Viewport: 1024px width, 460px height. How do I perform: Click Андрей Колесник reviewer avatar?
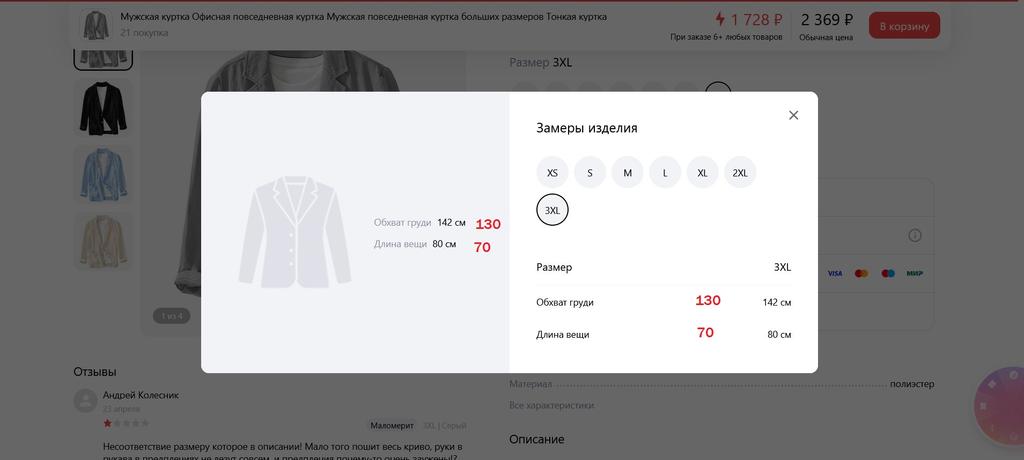[x=86, y=401]
